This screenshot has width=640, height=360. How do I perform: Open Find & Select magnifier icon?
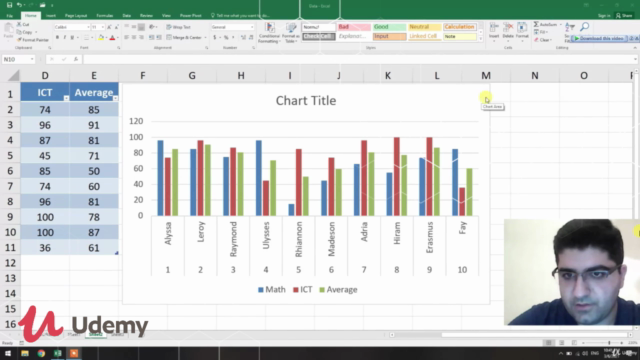coord(584,27)
